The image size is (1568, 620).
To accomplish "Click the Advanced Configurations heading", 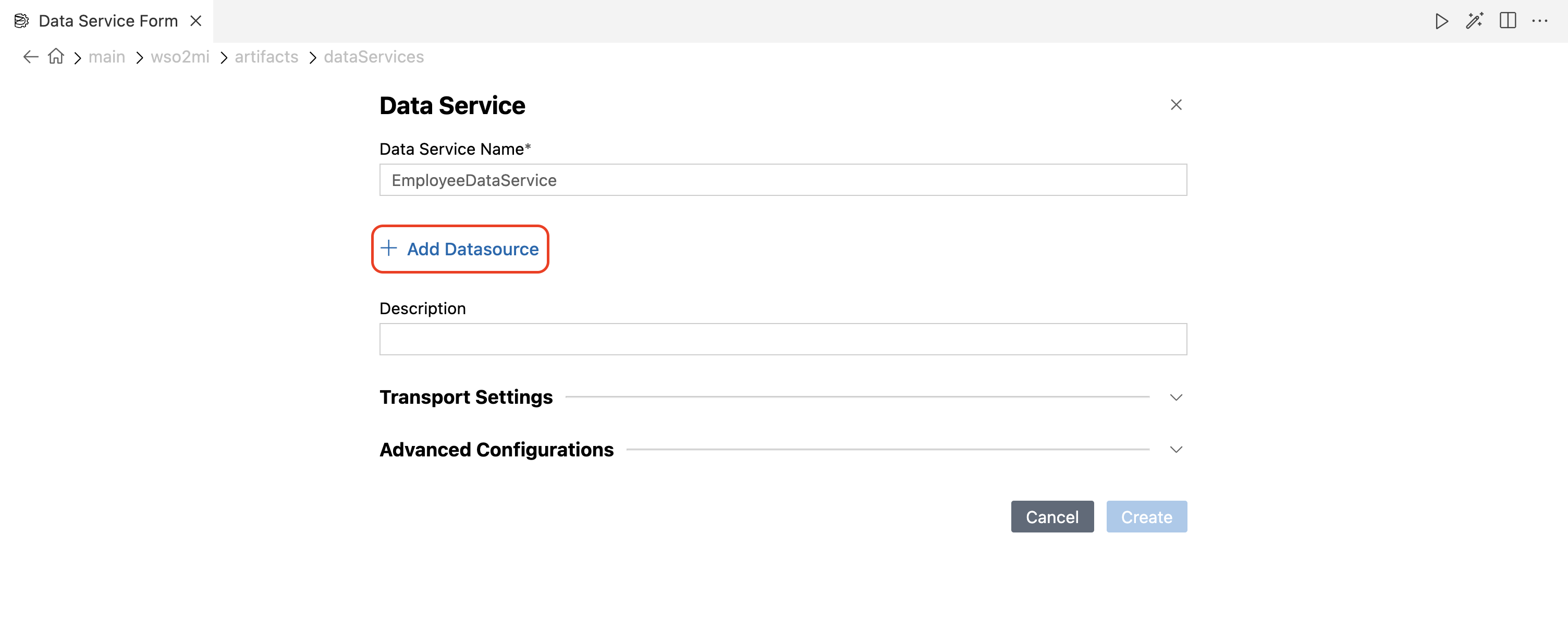I will coord(496,450).
